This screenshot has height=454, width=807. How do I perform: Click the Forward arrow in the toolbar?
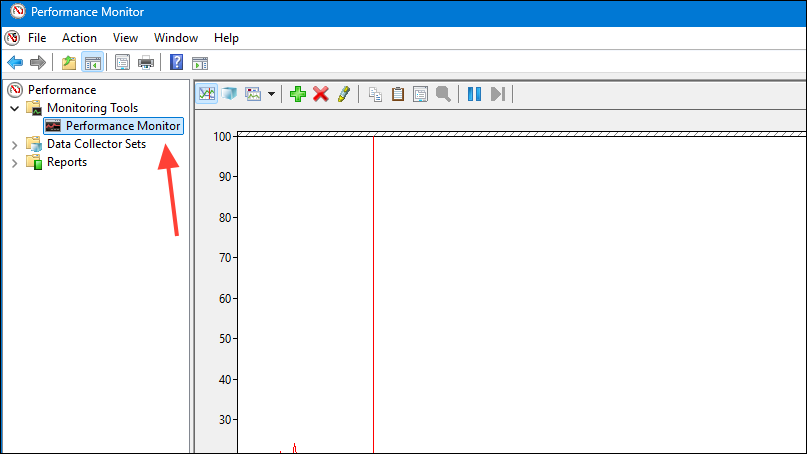(x=38, y=63)
